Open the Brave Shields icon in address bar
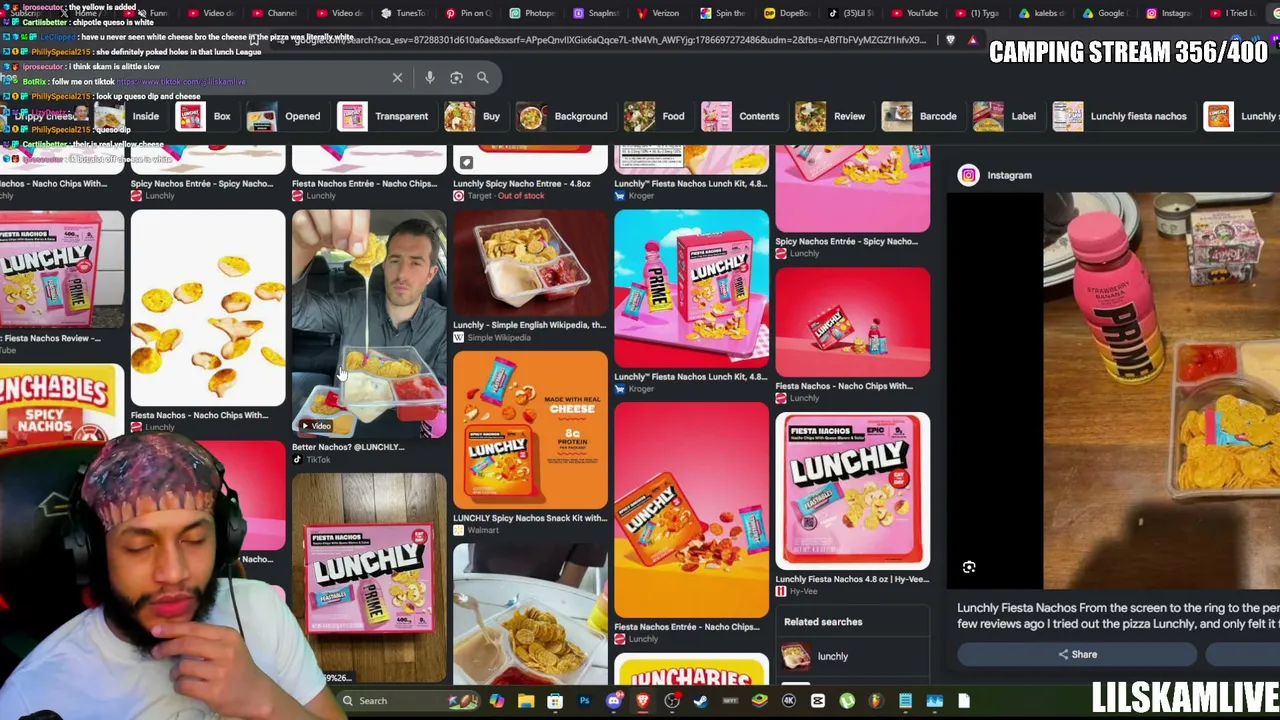 point(950,40)
